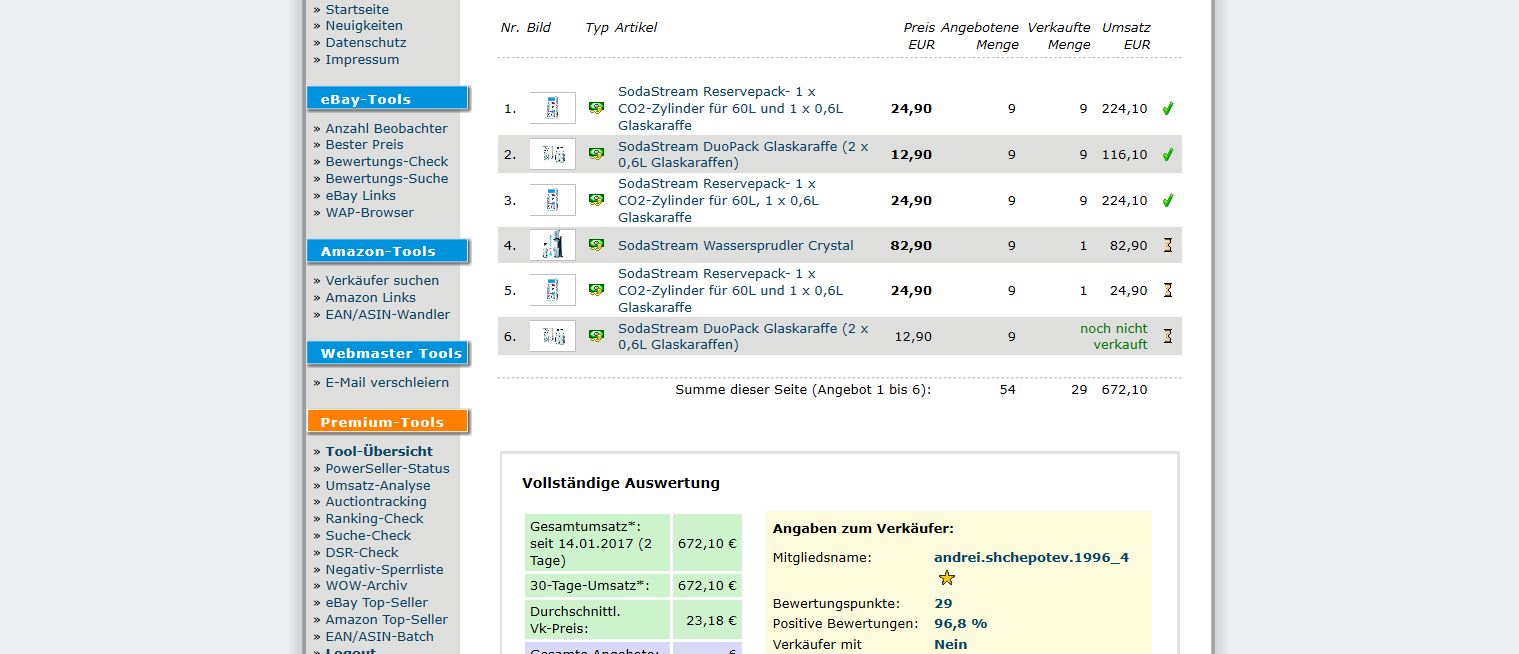The height and width of the screenshot is (654, 1519).
Task: Open the SodaStream Reservepack listing in row 1
Action: 730,108
